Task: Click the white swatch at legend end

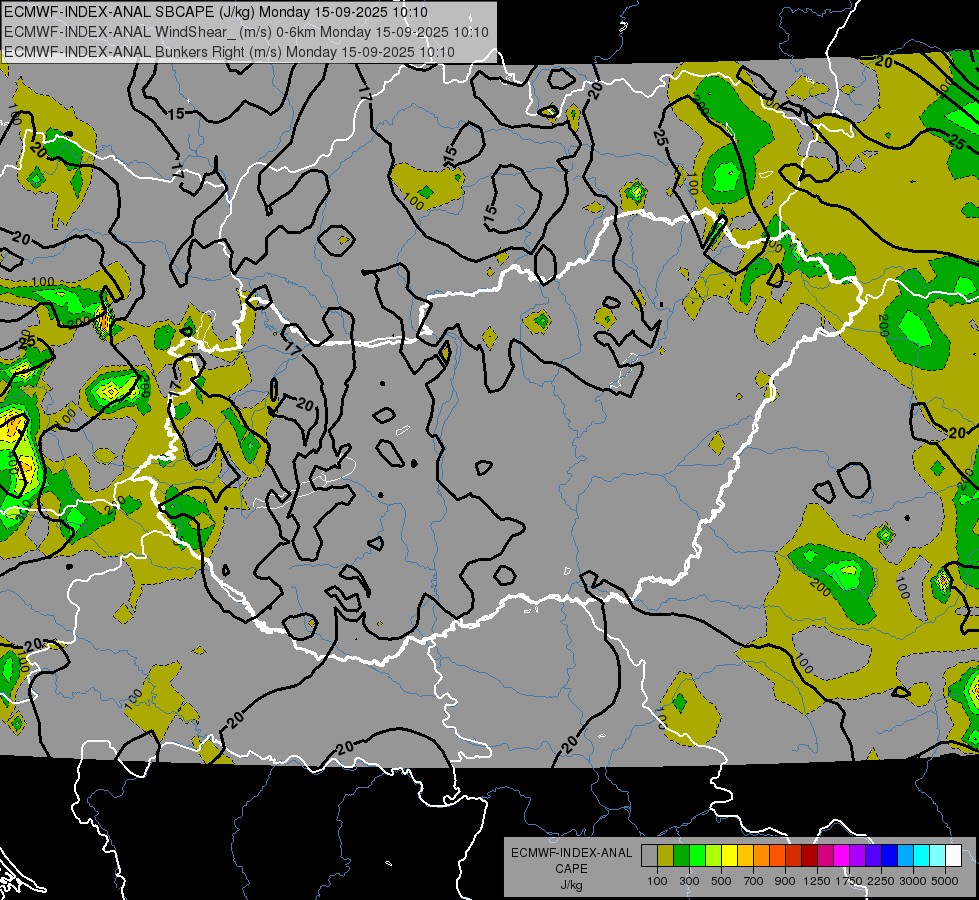Action: pyautogui.click(x=954, y=855)
